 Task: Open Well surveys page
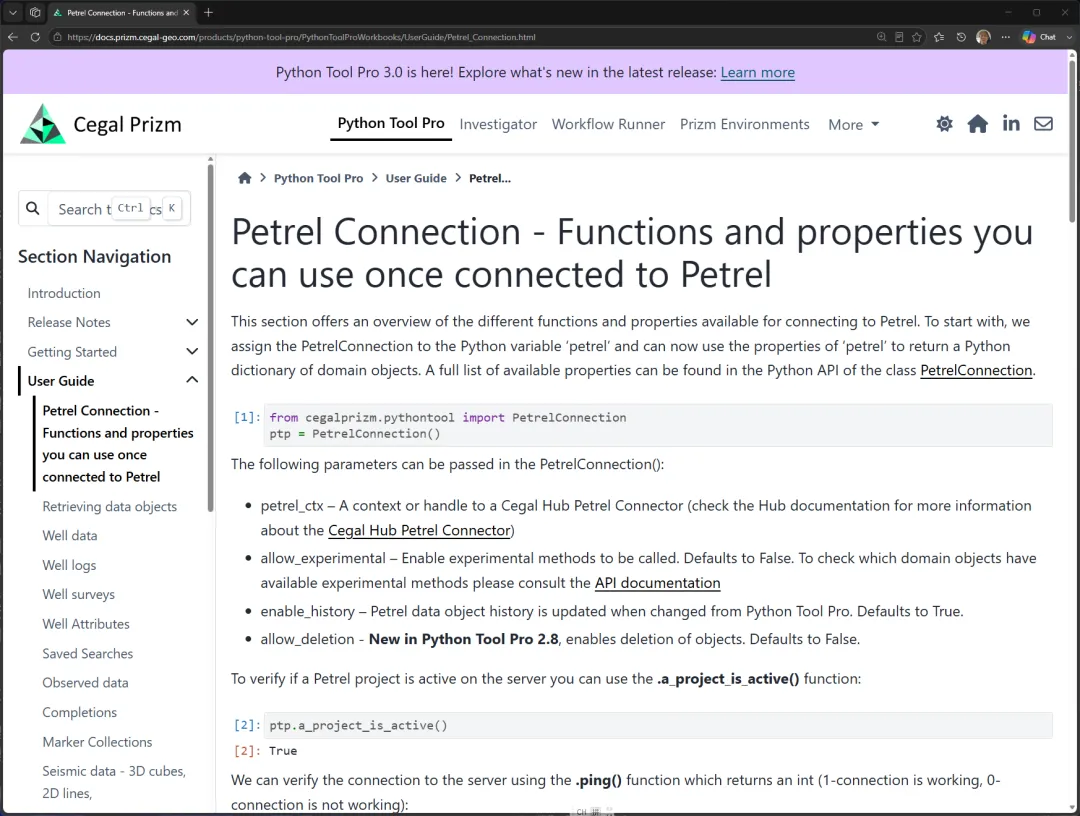(79, 594)
